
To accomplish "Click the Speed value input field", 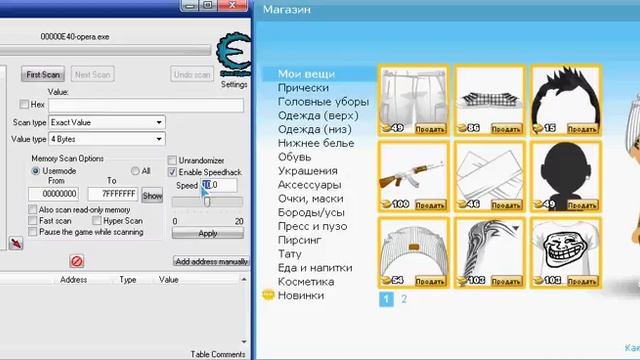I will pyautogui.click(x=219, y=185).
